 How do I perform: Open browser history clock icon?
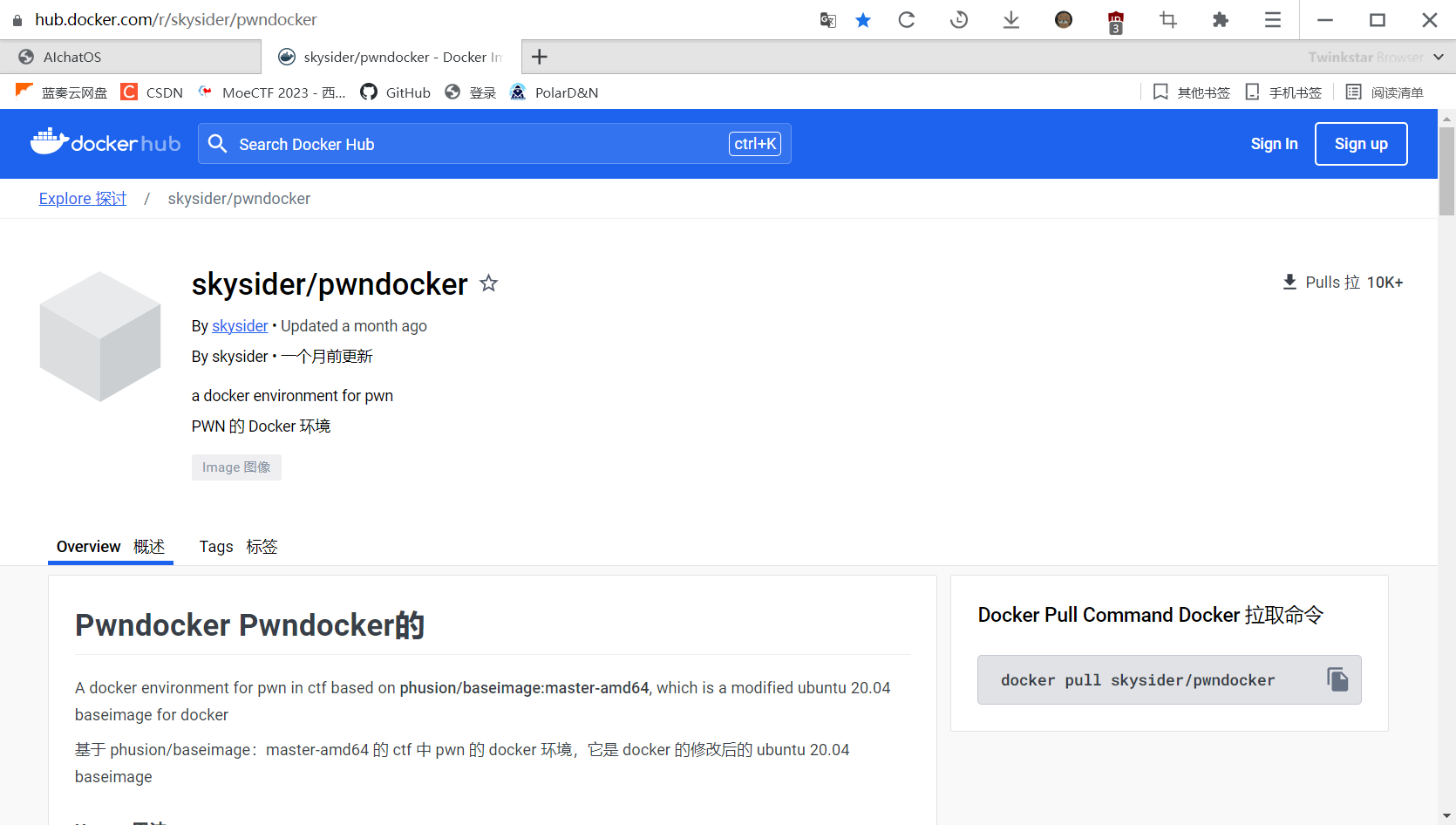pyautogui.click(x=959, y=20)
